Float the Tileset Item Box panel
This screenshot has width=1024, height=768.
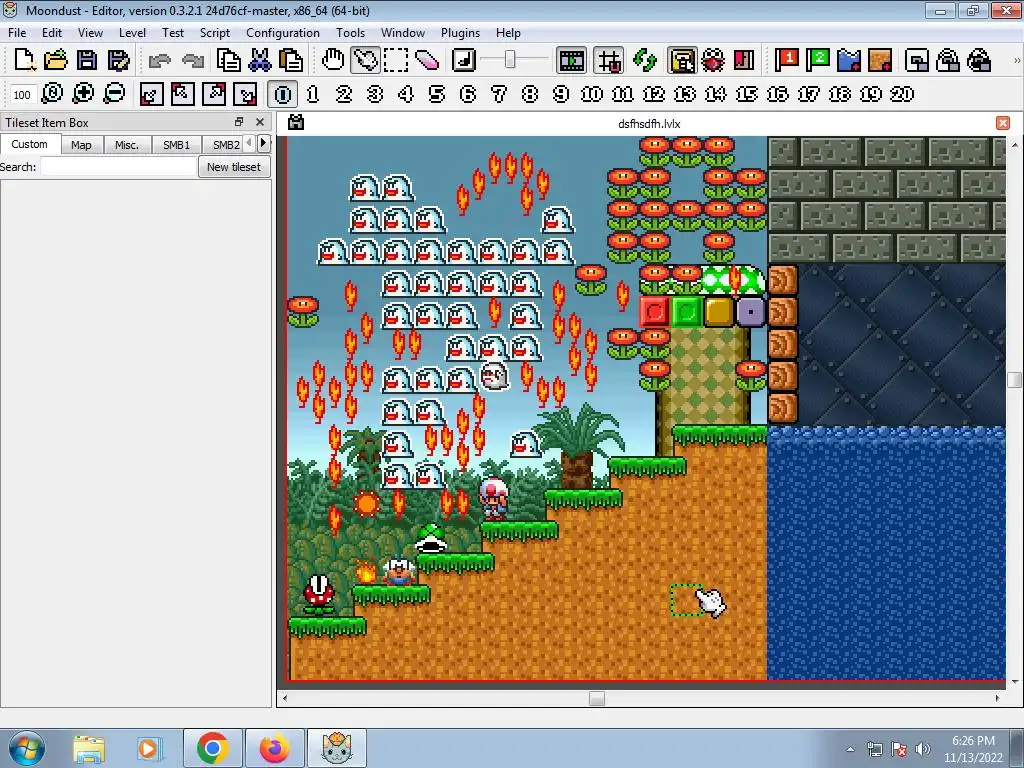pyautogui.click(x=239, y=122)
